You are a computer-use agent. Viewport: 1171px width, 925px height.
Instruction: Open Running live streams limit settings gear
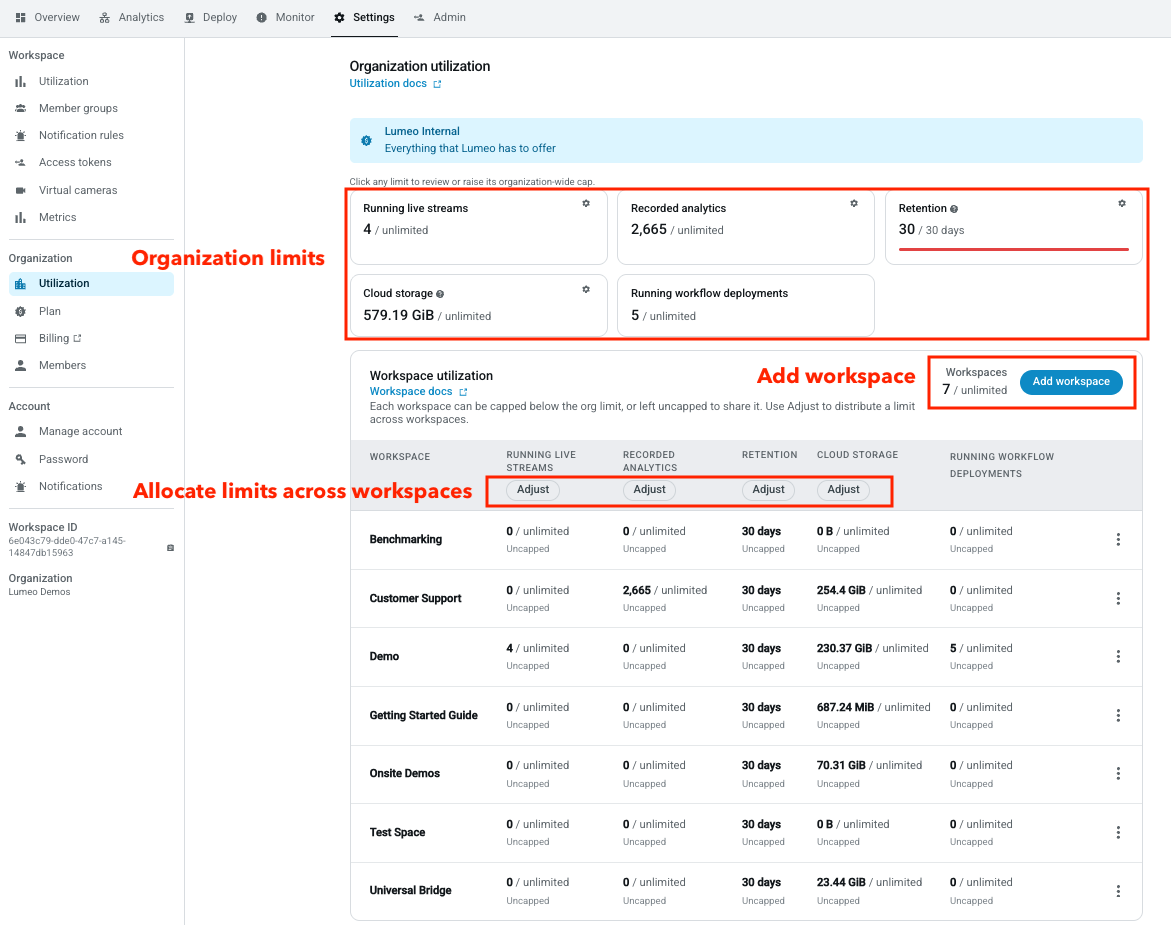click(586, 203)
